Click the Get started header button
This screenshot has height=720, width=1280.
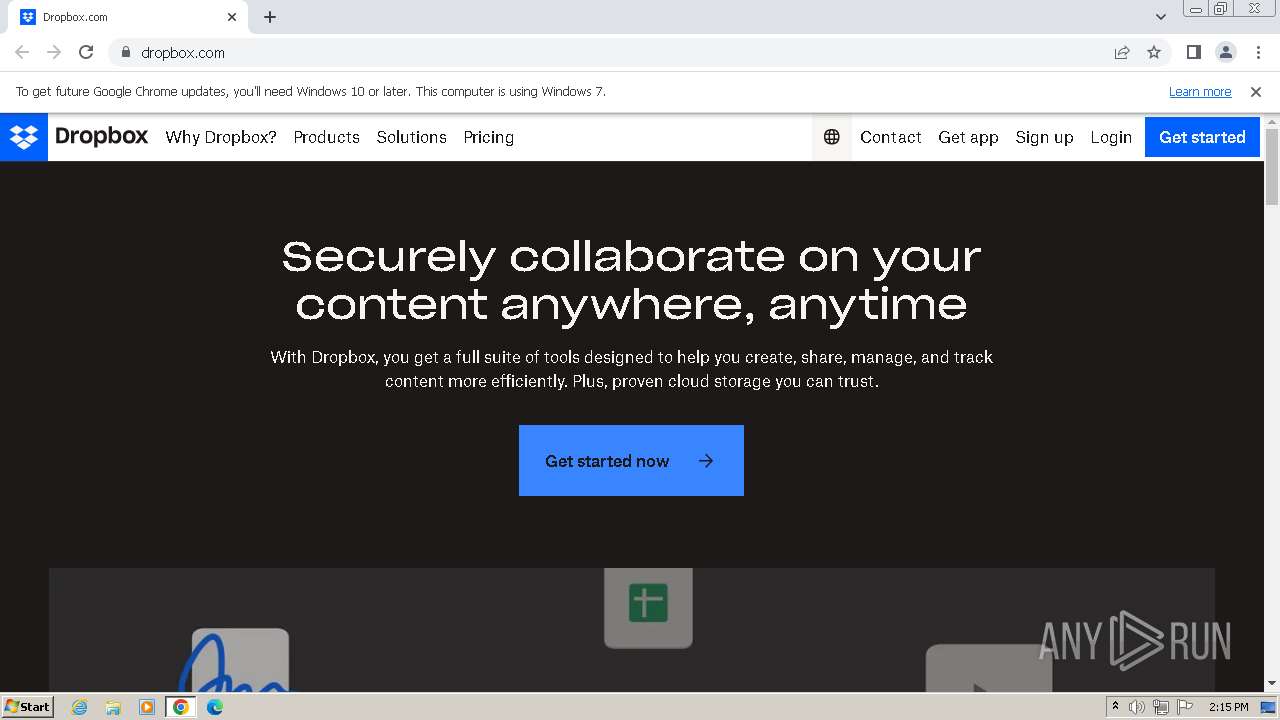tap(1202, 137)
